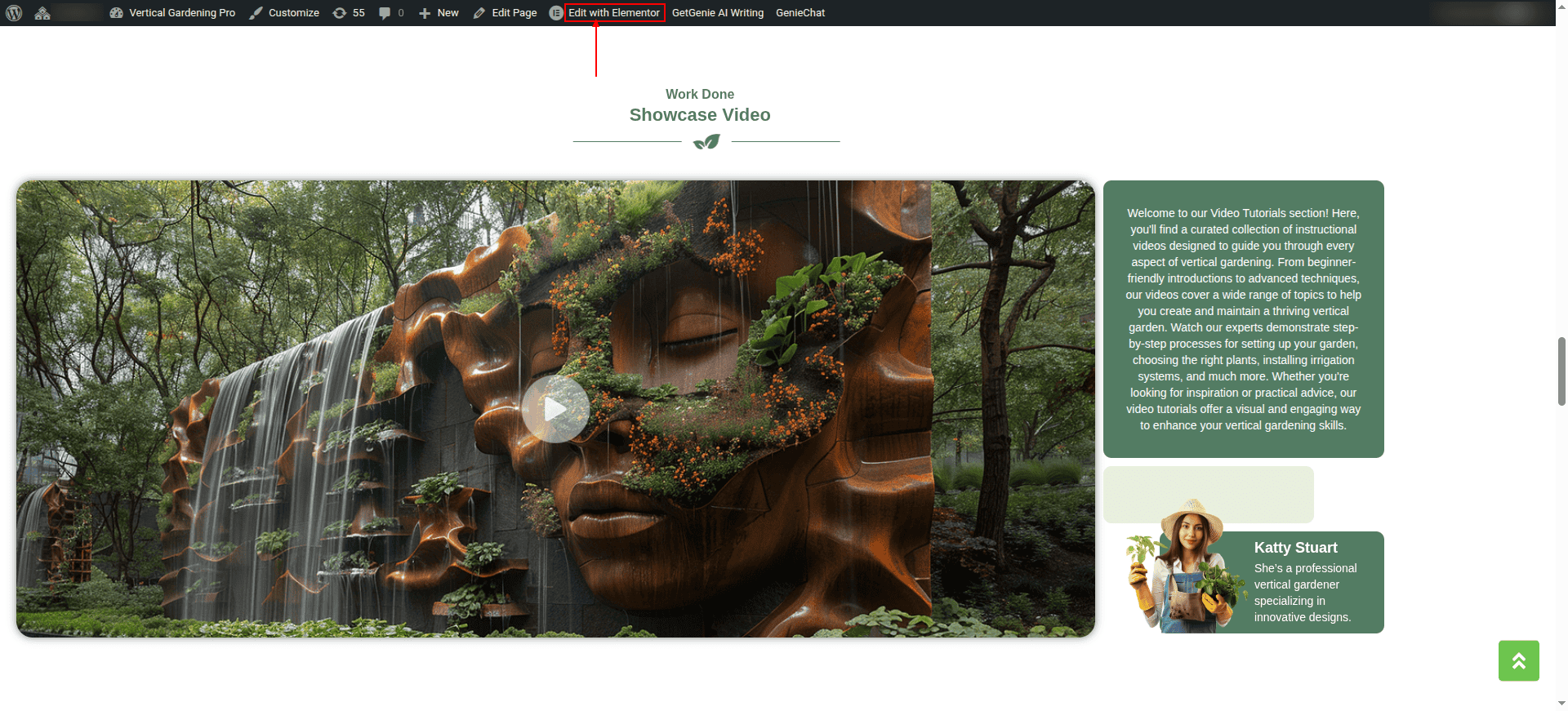The image size is (1568, 711).
Task: Open comments with 0 pending
Action: (391, 13)
